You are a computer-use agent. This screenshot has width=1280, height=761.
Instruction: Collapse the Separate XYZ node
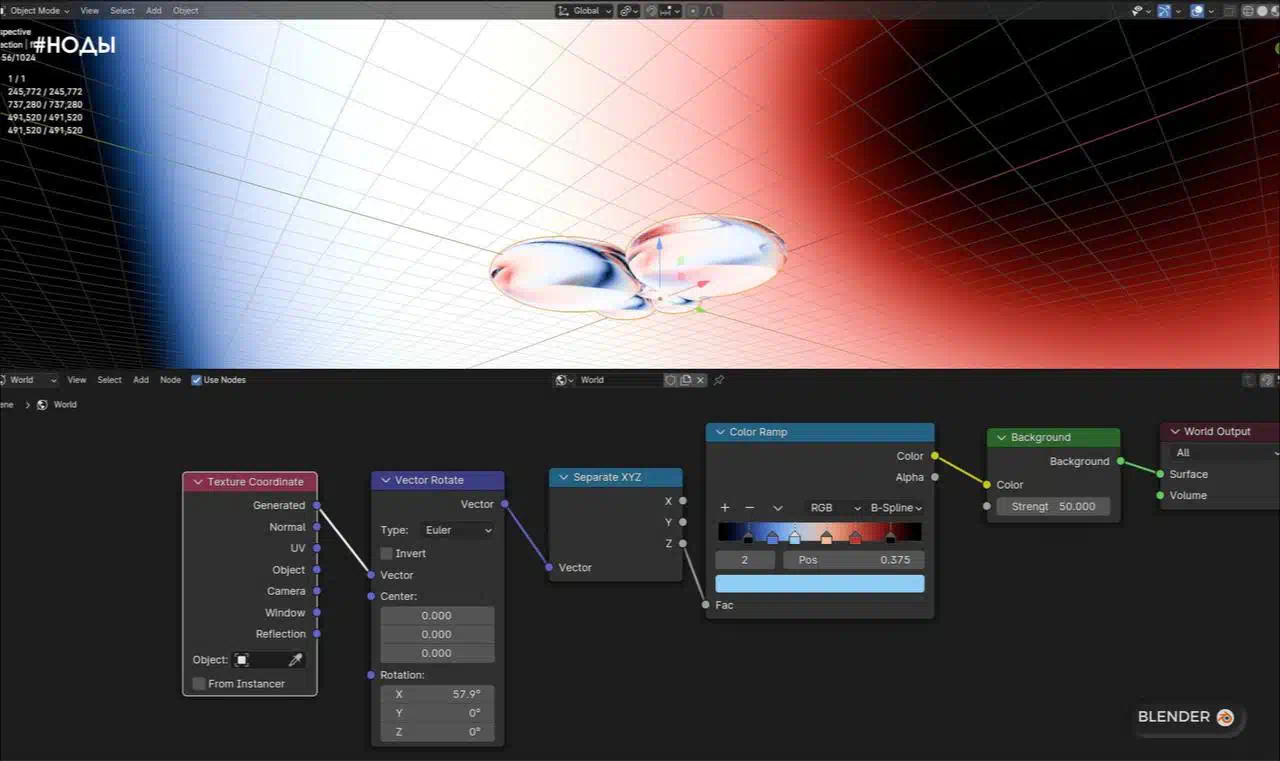point(563,478)
